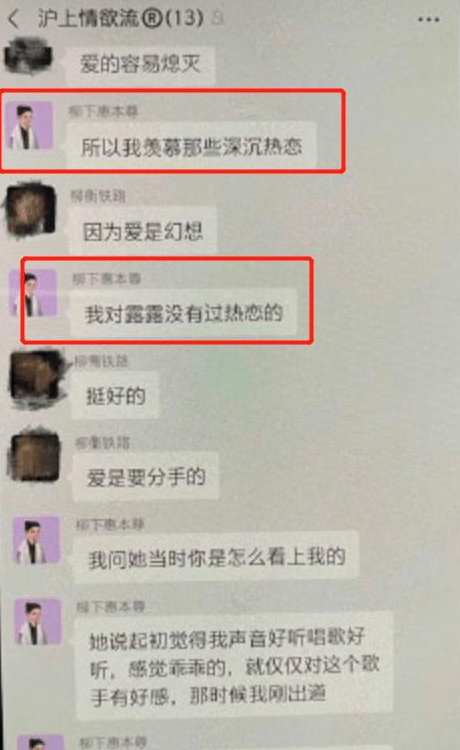Select the message 爱的容易熄灭

click(141, 65)
